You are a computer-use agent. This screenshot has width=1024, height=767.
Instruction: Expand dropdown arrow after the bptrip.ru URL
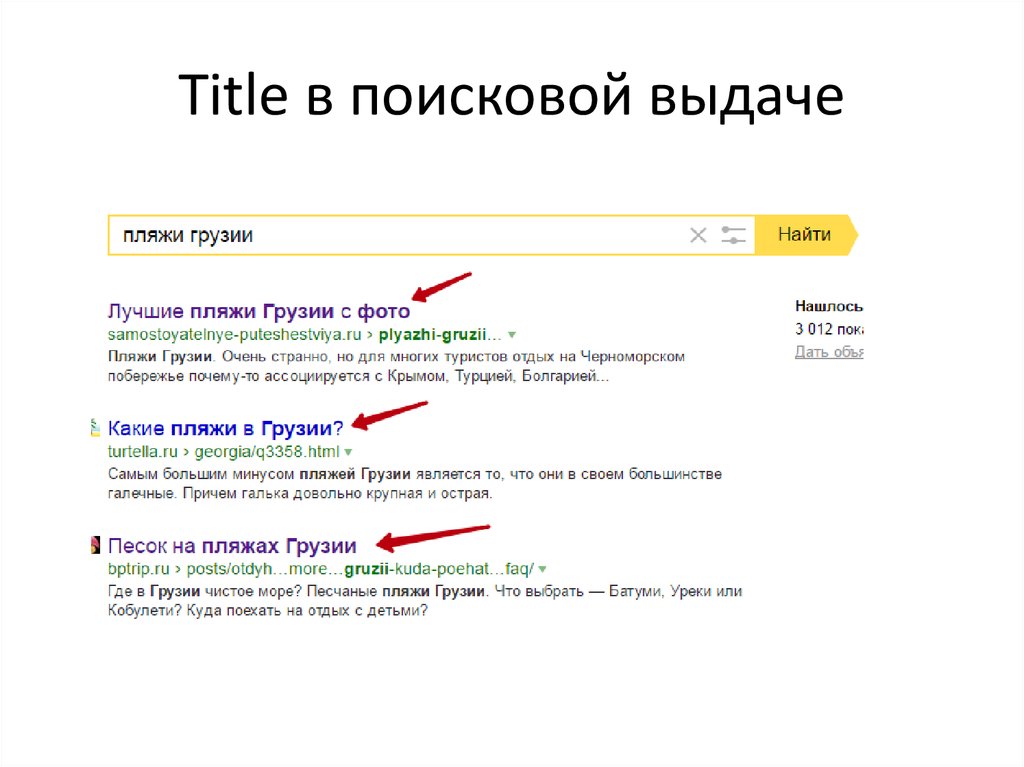pos(543,569)
